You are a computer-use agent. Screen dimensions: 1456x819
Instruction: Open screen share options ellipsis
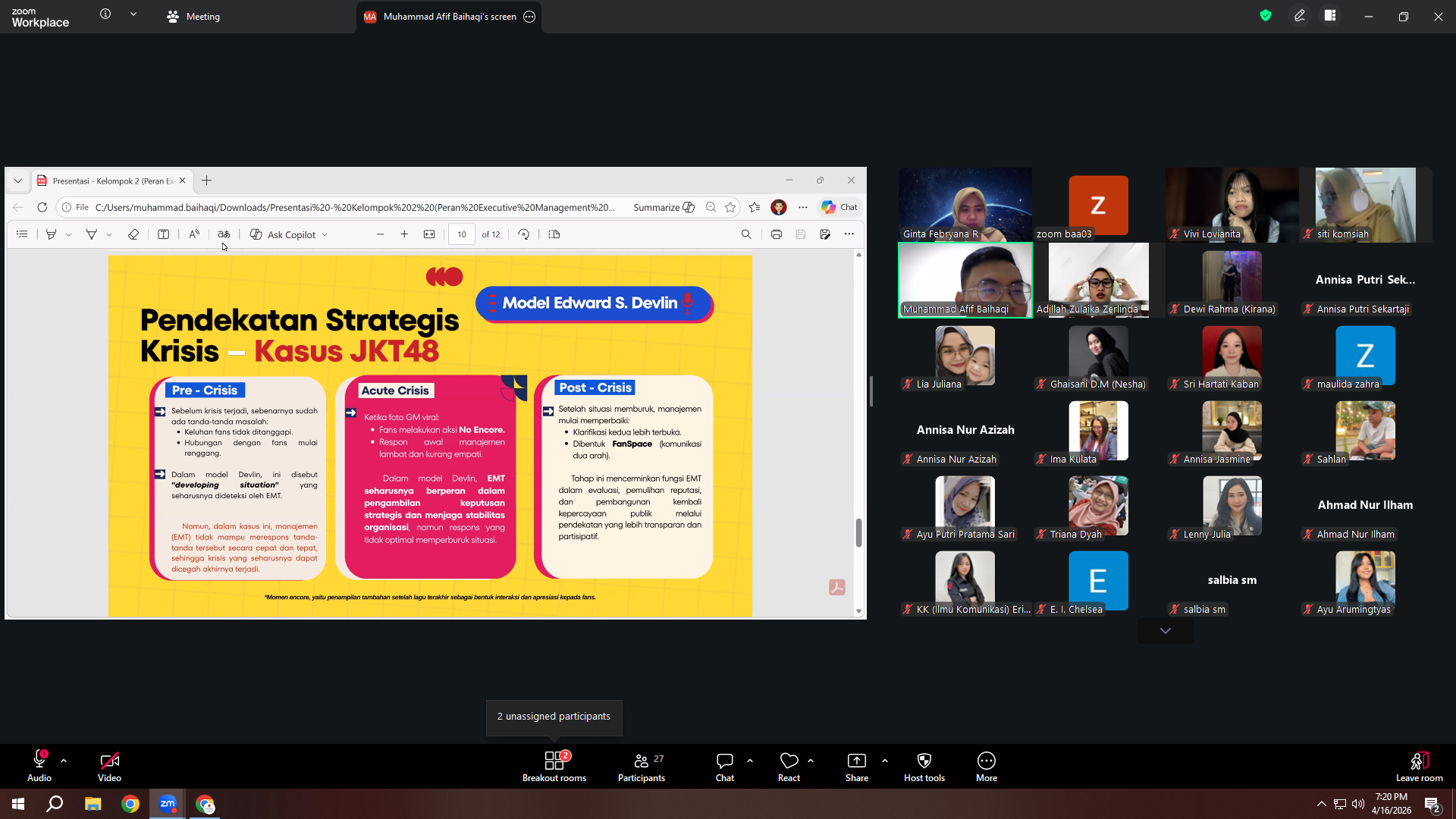click(529, 17)
